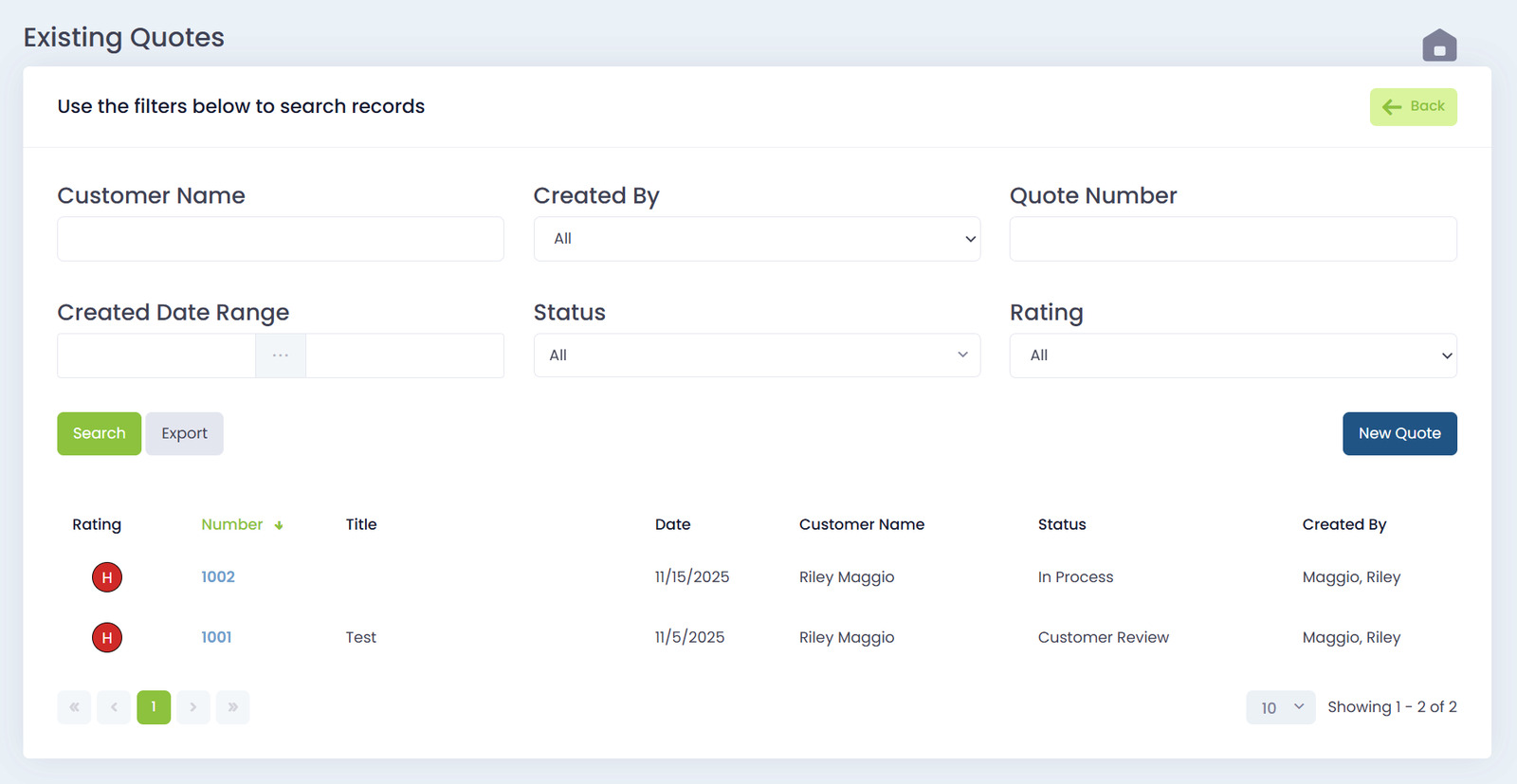The height and width of the screenshot is (784, 1517).
Task: Click the red H rating badge for quote 1002
Action: pyautogui.click(x=107, y=577)
